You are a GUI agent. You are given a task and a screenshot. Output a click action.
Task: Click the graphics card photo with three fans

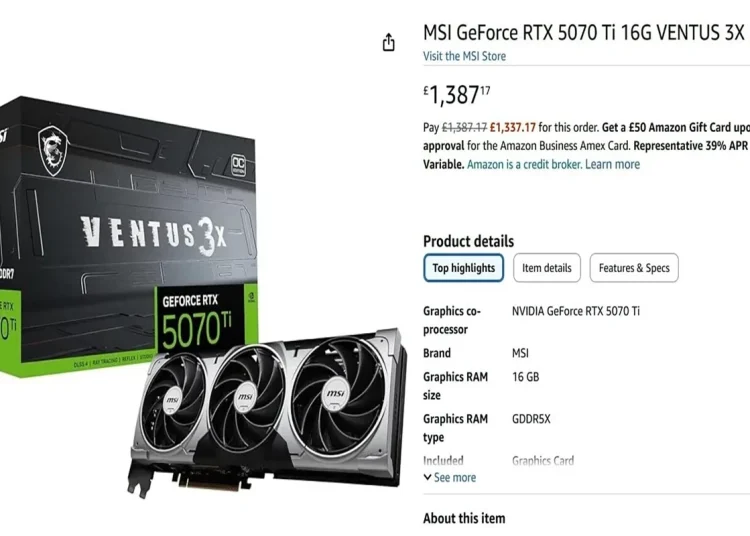(268, 411)
